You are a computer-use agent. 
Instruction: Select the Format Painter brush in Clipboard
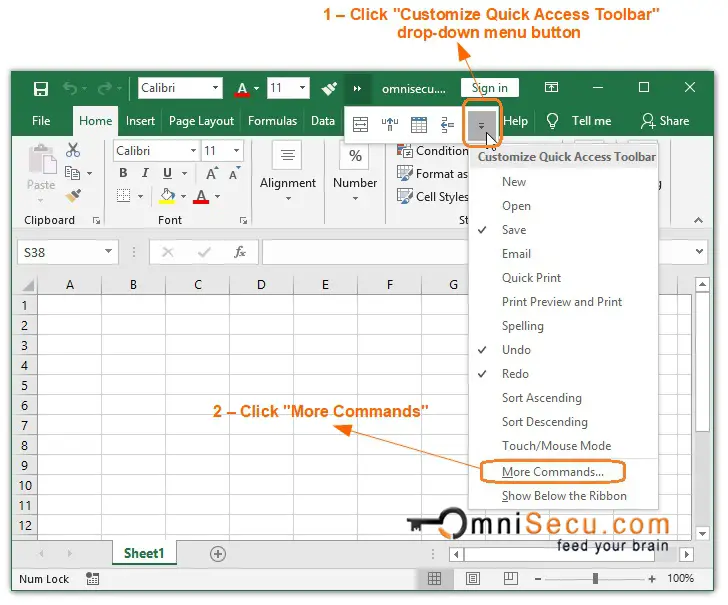tap(73, 196)
